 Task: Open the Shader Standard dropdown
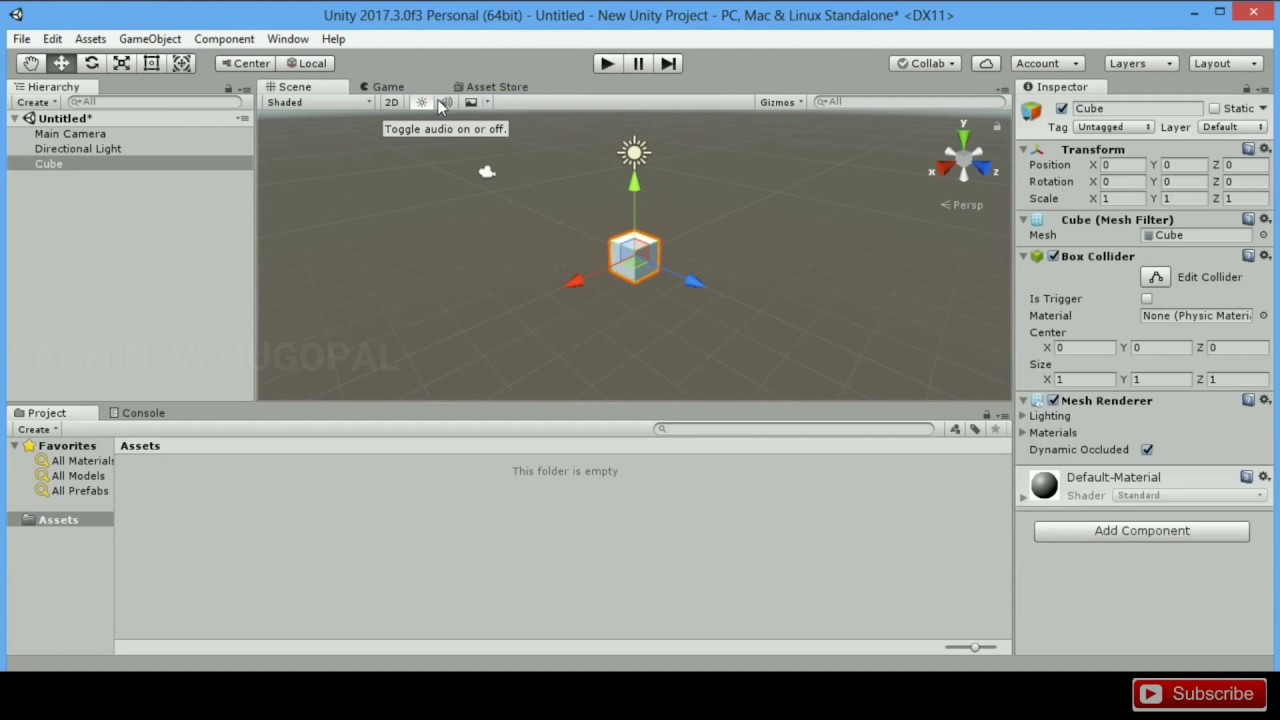(x=1189, y=496)
